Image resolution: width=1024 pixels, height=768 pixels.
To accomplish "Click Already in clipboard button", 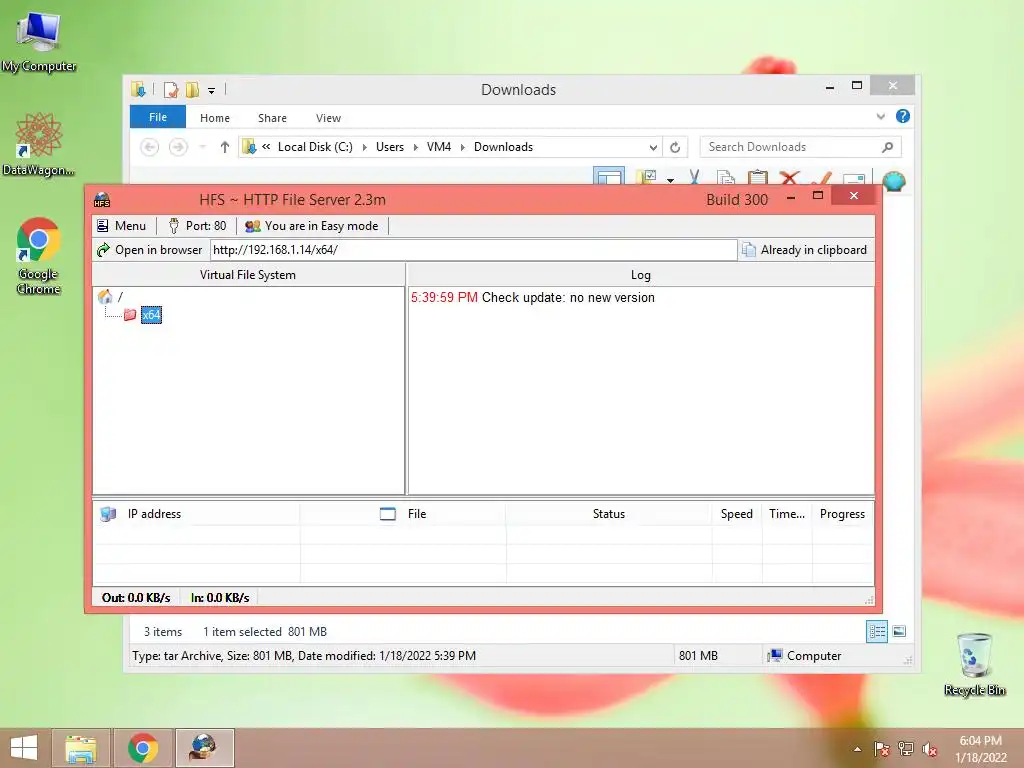I will pyautogui.click(x=805, y=249).
